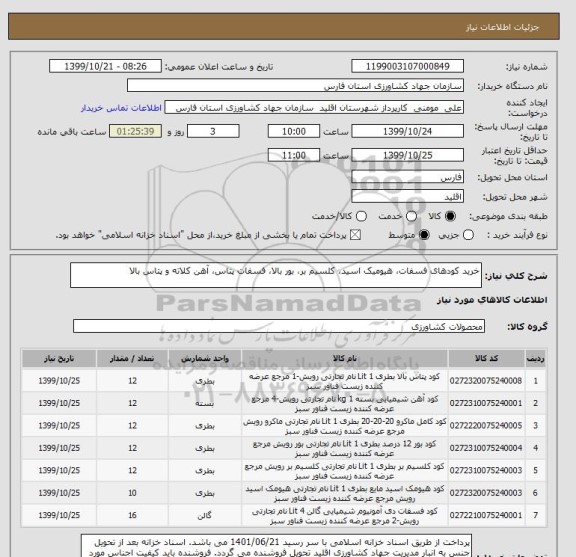Open the buyer contact information link
This screenshot has height=557, width=576.
tap(121, 108)
